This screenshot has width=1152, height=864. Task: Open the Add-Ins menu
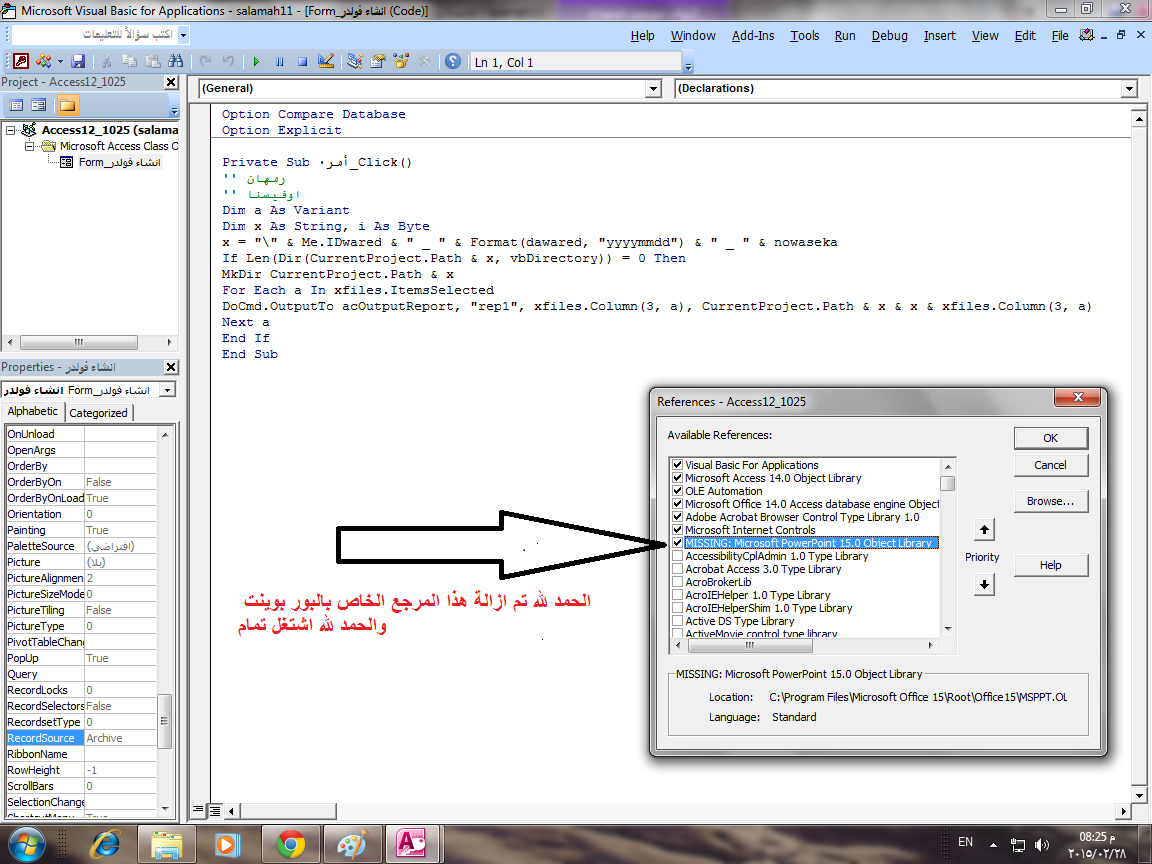(752, 35)
